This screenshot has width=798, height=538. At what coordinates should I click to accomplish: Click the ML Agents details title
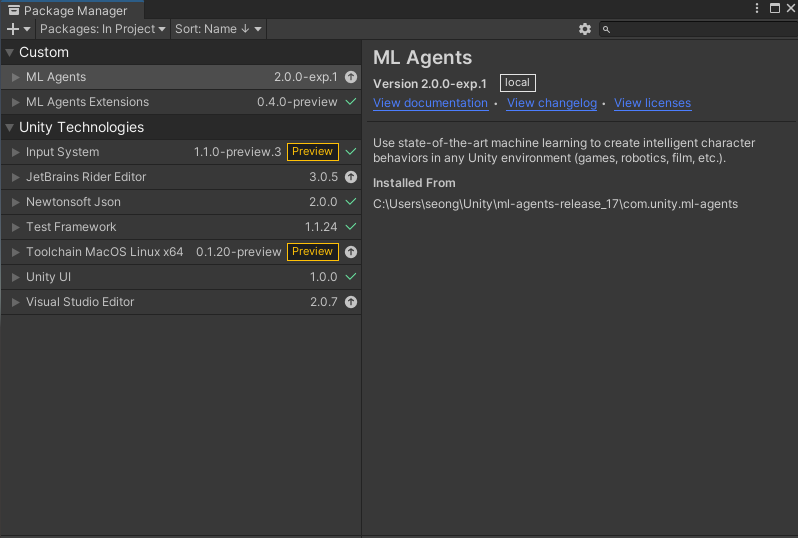click(422, 58)
